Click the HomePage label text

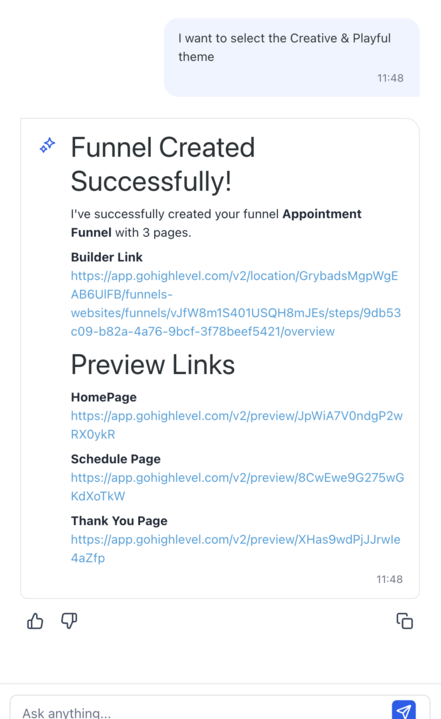pos(104,397)
